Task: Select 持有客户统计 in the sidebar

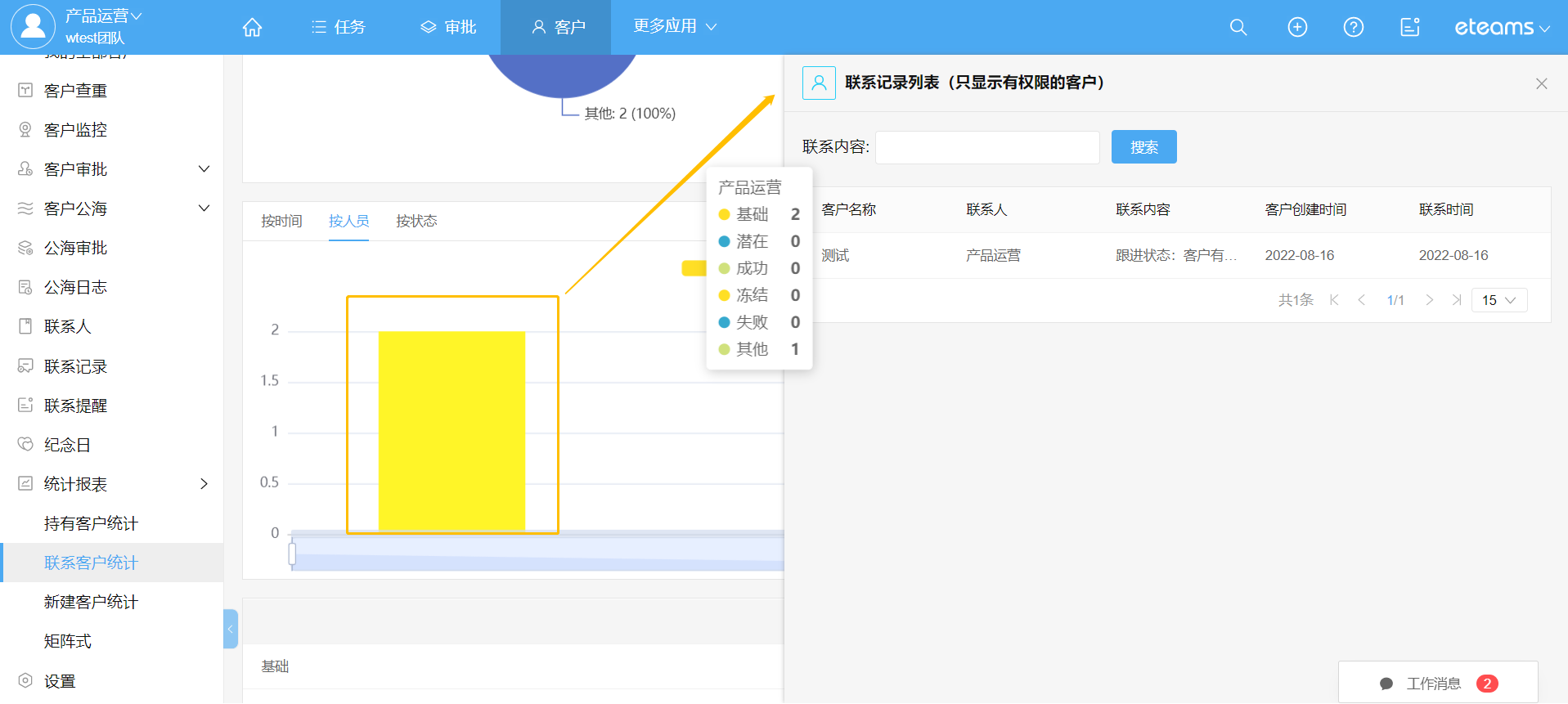Action: click(91, 523)
